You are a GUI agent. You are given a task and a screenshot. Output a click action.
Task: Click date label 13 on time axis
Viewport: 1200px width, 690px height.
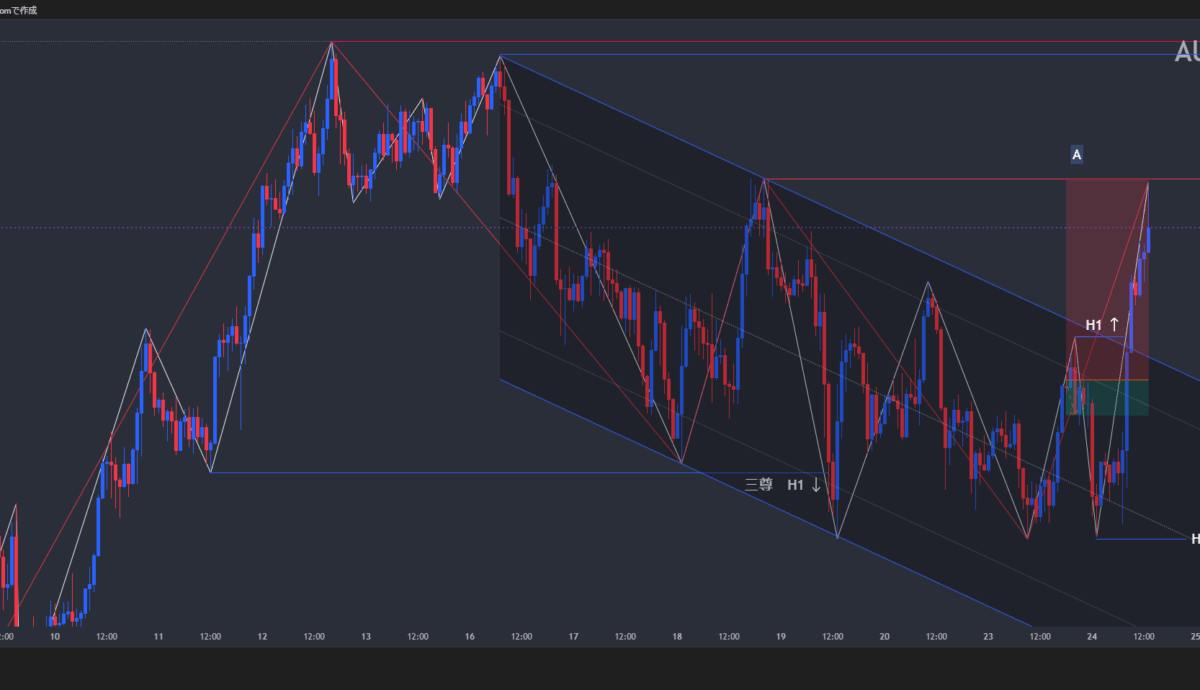[x=366, y=636]
